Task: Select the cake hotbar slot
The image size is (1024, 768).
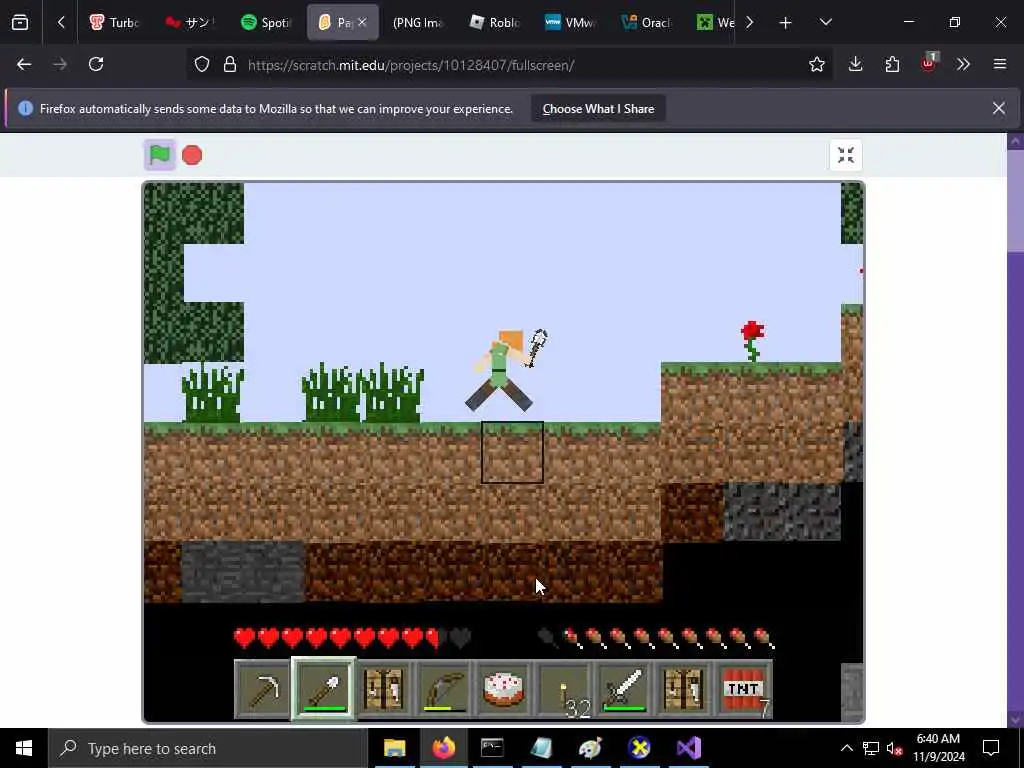Action: point(504,689)
